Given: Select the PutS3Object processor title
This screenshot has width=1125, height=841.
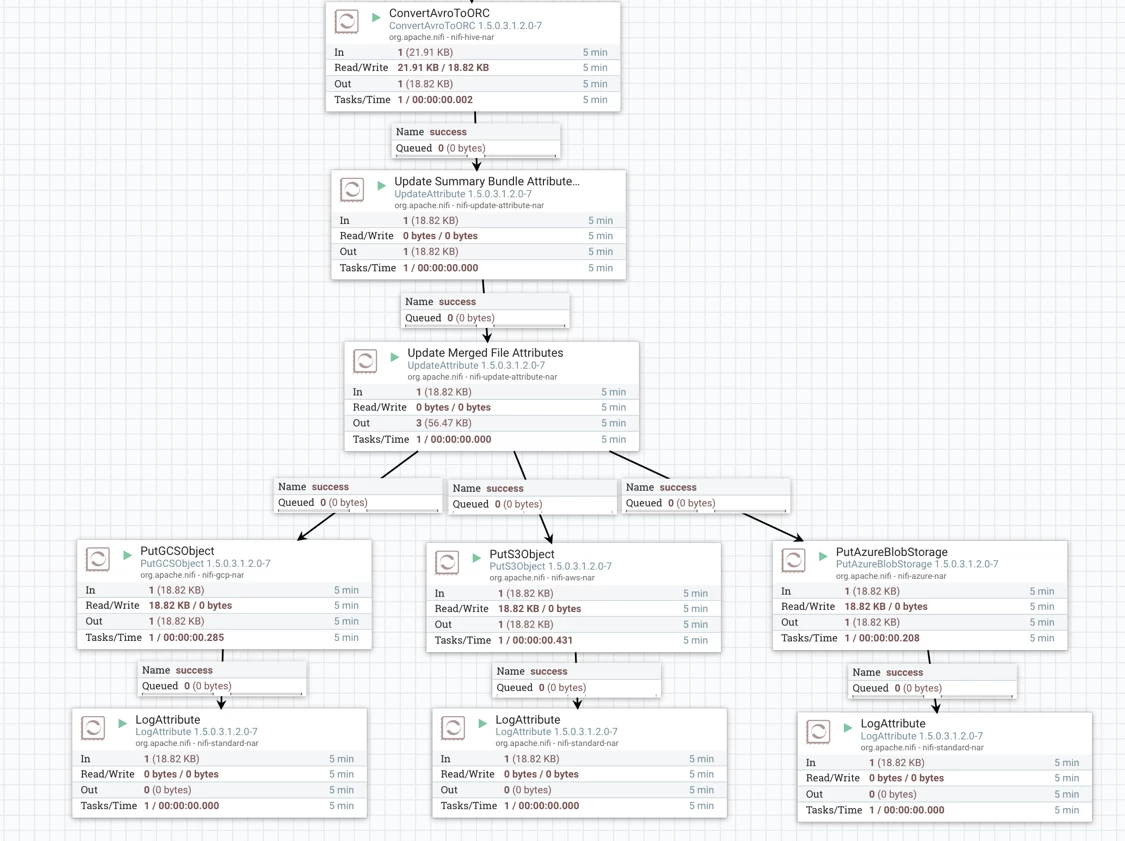Looking at the screenshot, I should coord(522,554).
